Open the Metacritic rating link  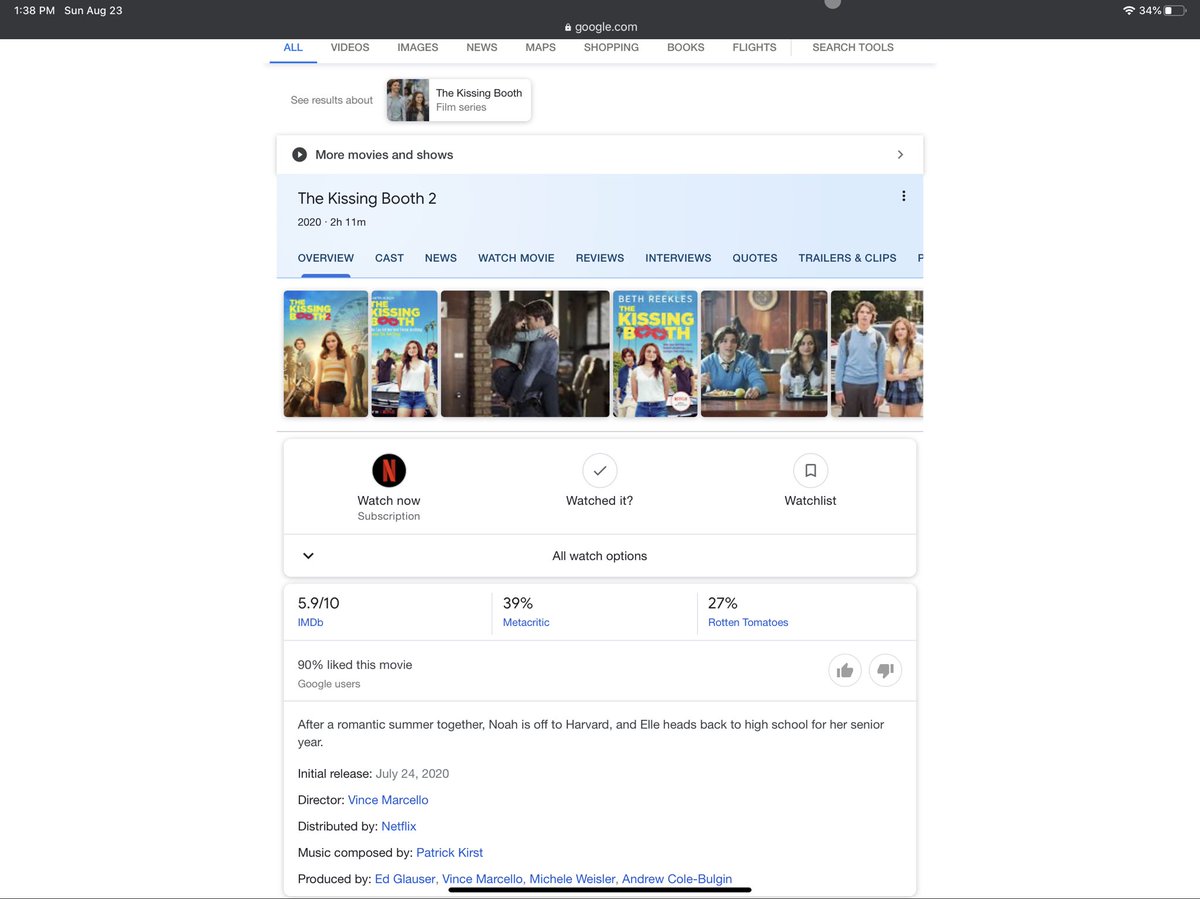526,622
